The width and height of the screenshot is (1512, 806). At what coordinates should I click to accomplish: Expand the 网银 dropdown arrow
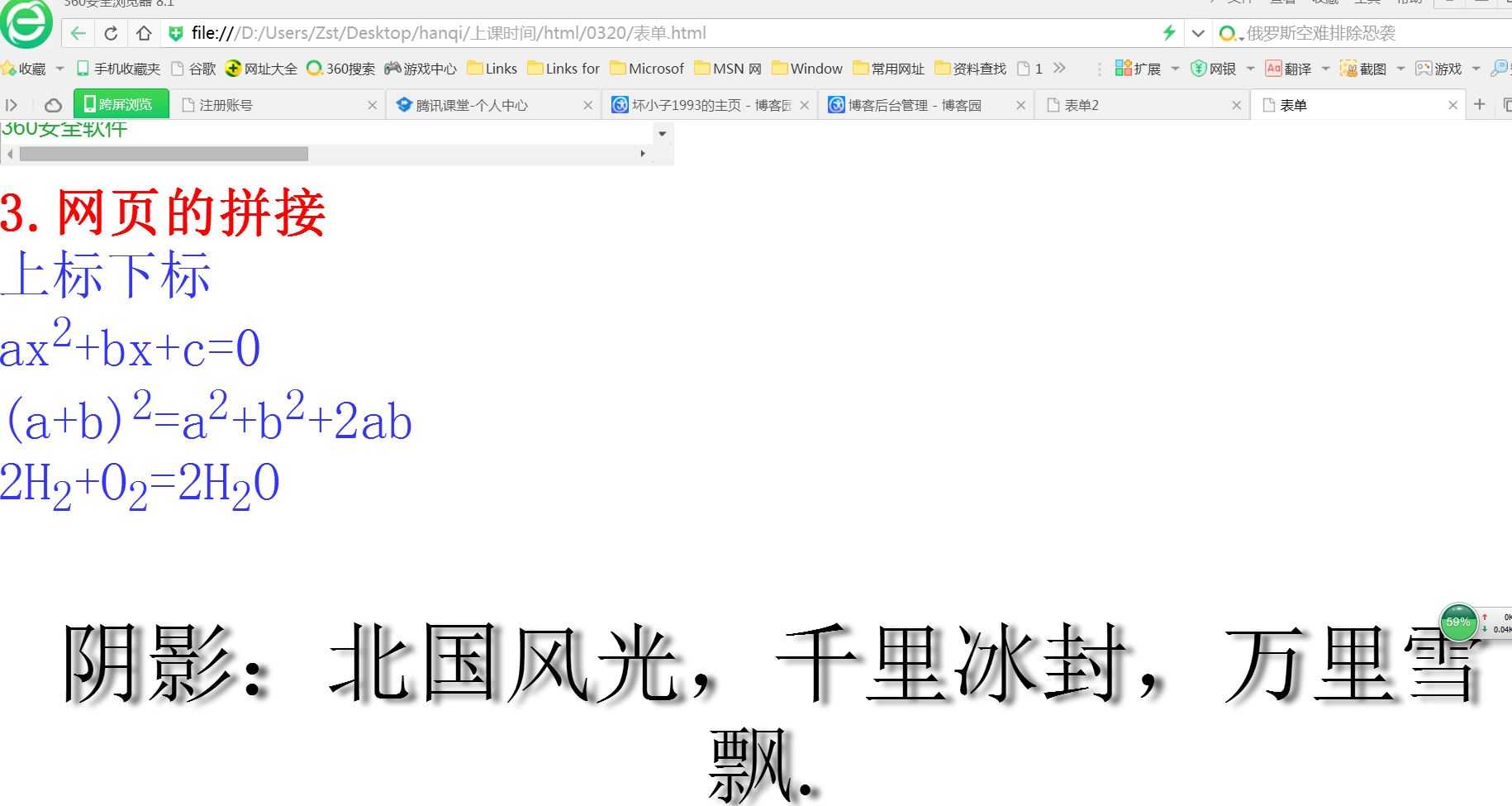point(1250,69)
